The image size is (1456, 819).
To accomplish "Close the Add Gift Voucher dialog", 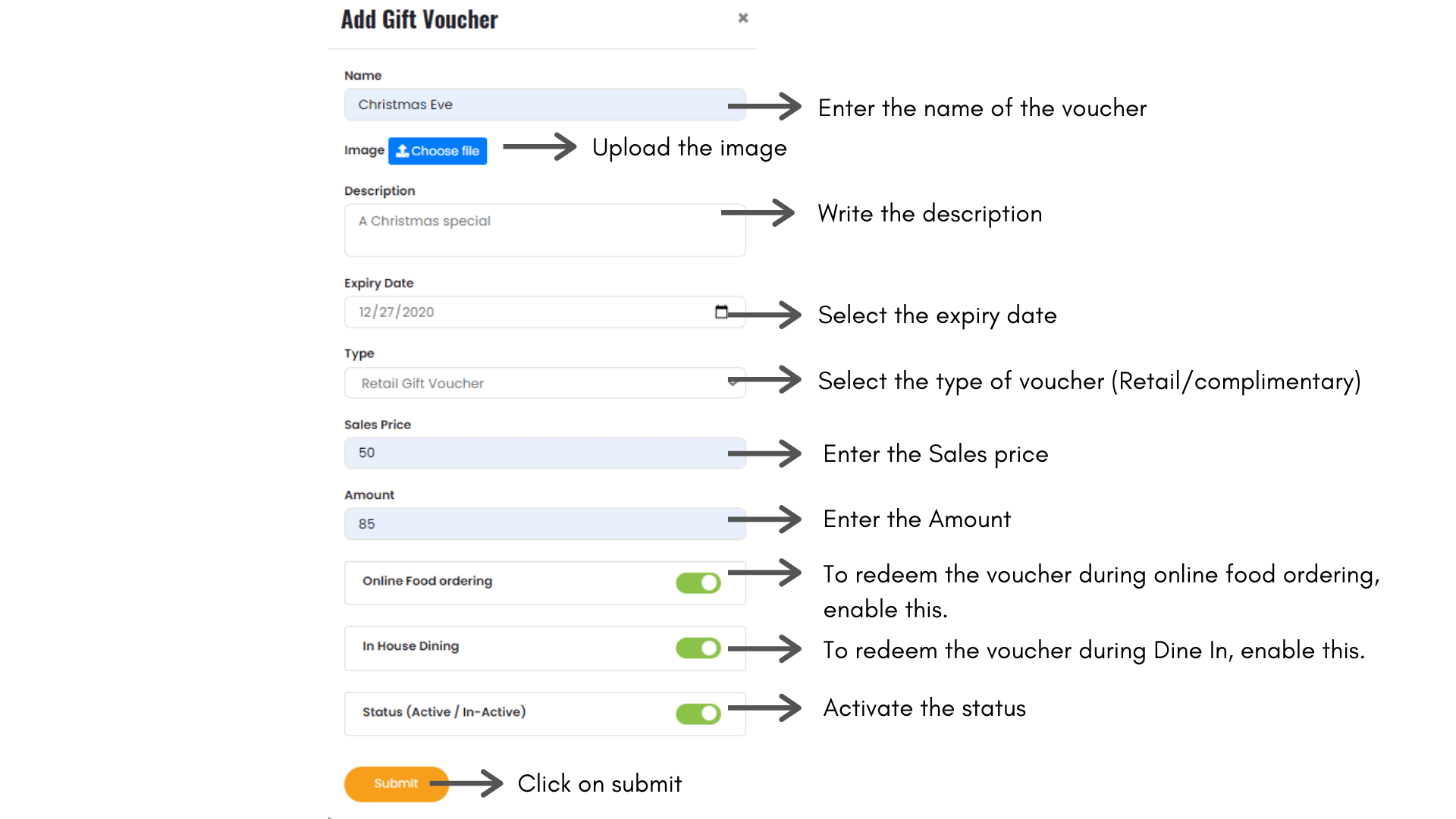I will click(x=743, y=18).
